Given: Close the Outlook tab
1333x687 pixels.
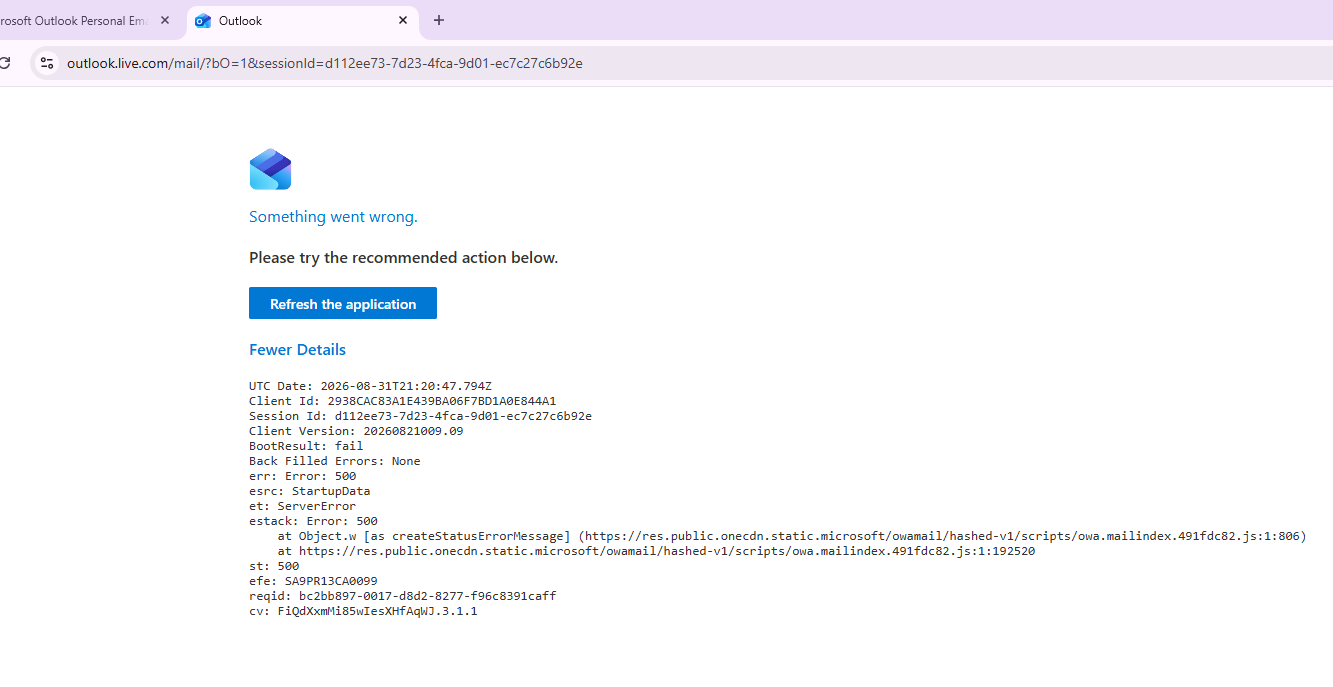Looking at the screenshot, I should click(x=403, y=20).
